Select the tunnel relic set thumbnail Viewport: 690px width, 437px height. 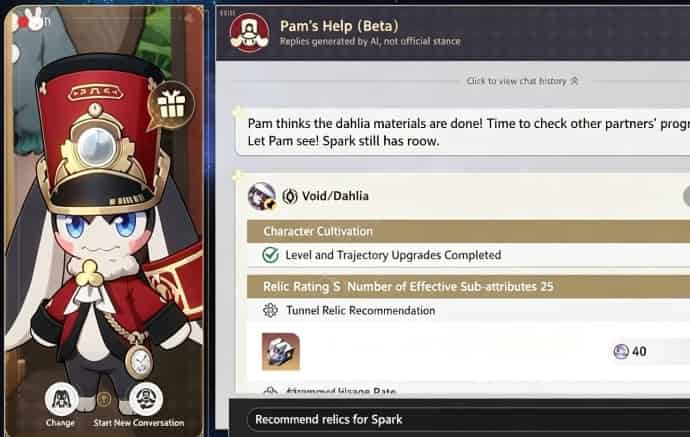[281, 351]
